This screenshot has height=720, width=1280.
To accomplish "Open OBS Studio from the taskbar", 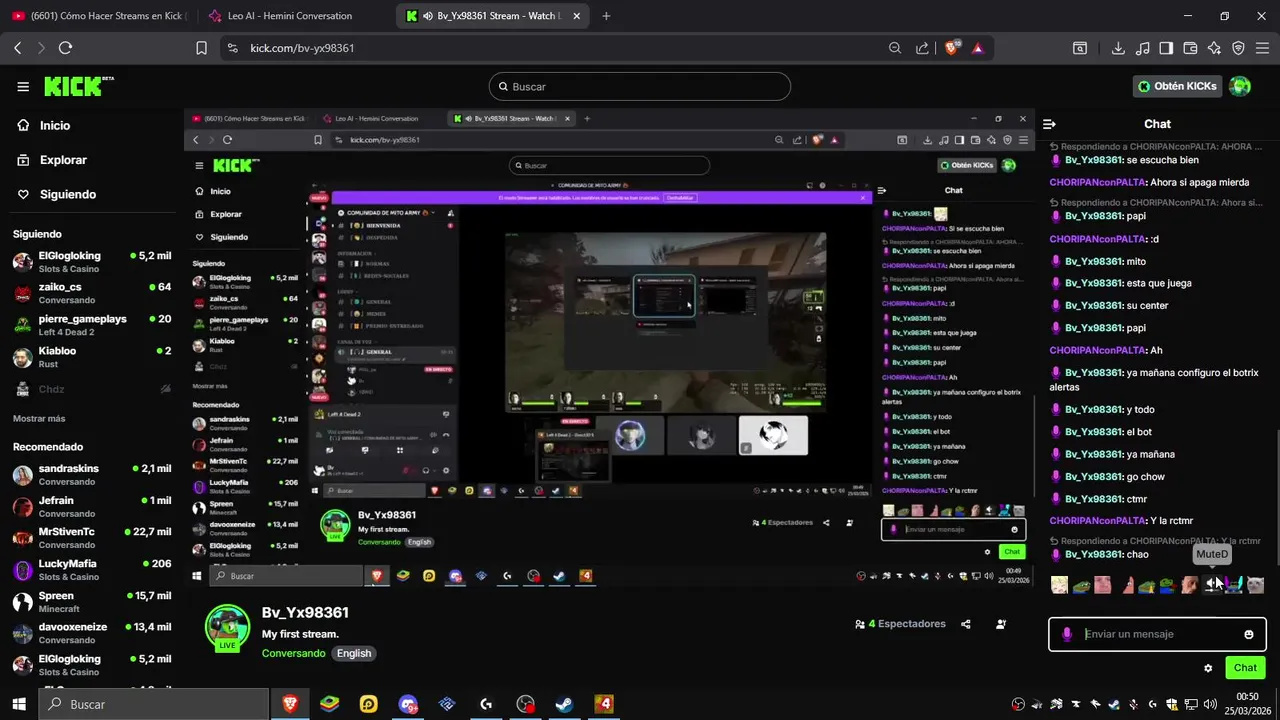I will click(525, 704).
